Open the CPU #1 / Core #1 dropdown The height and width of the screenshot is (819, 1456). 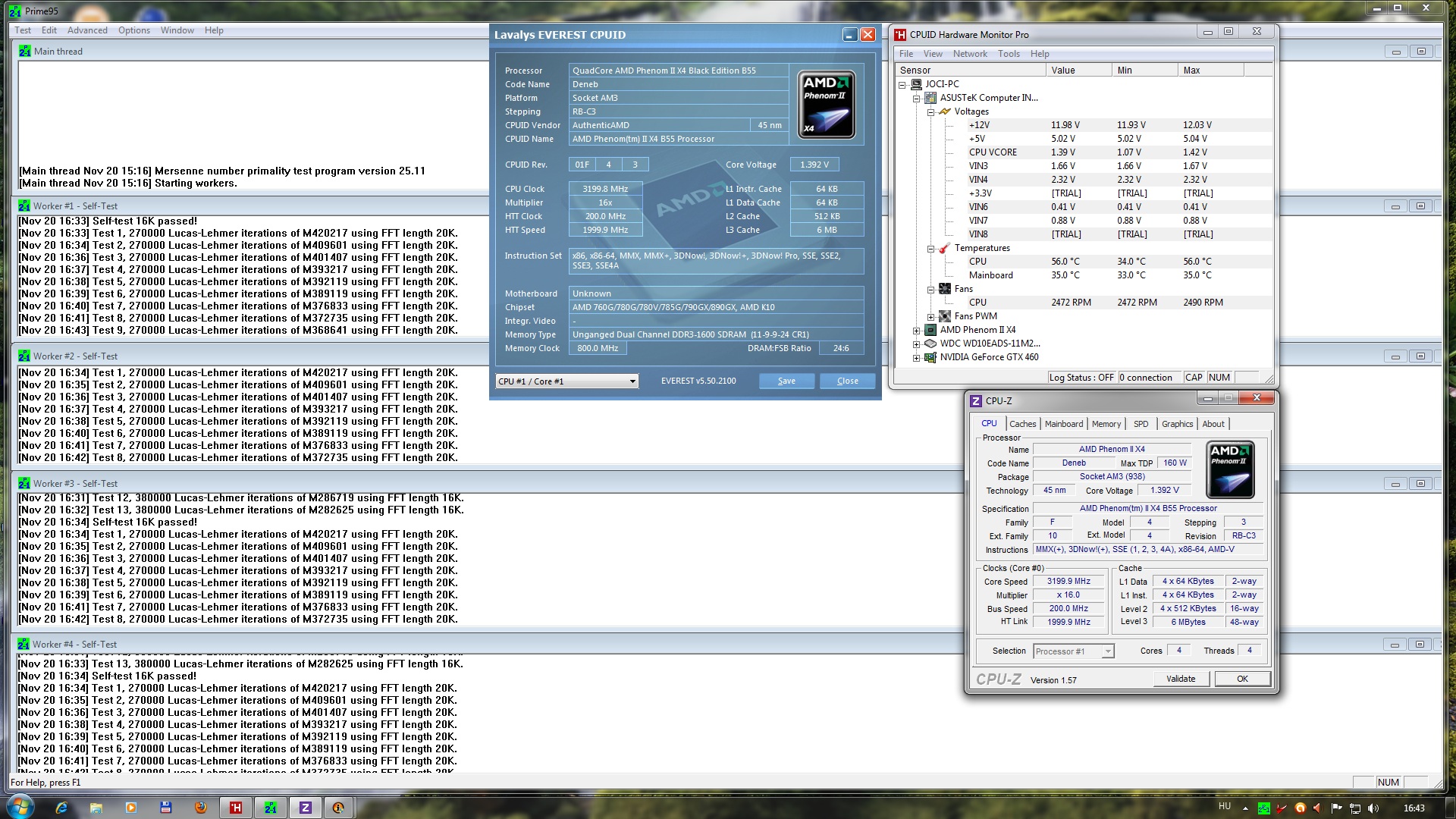coord(567,381)
